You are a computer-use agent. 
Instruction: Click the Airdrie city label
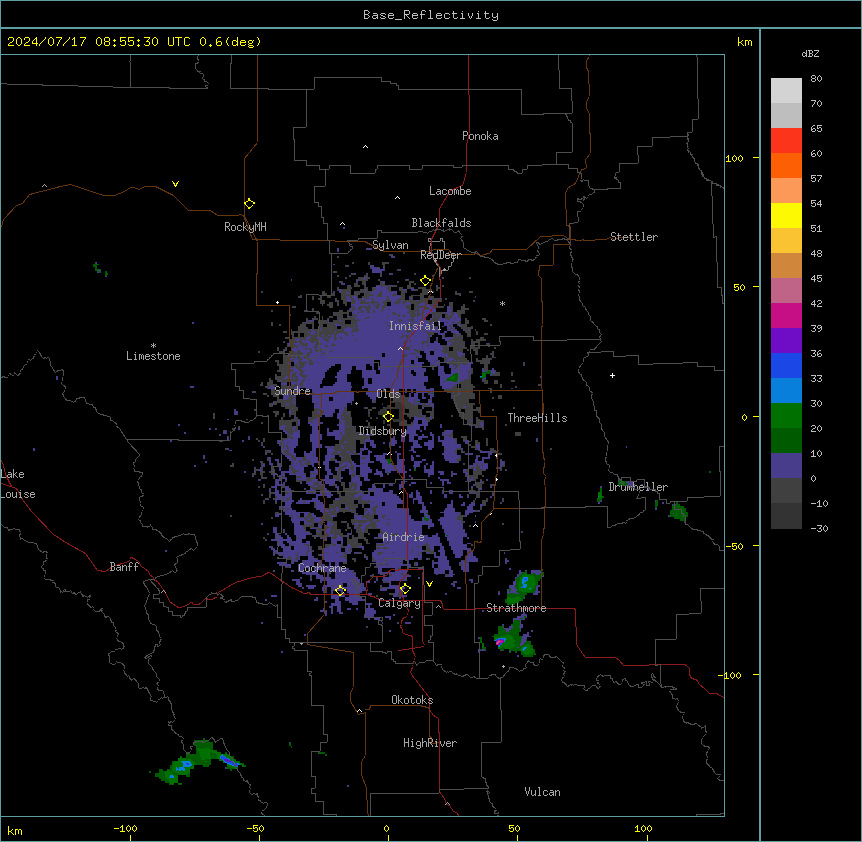click(x=404, y=537)
